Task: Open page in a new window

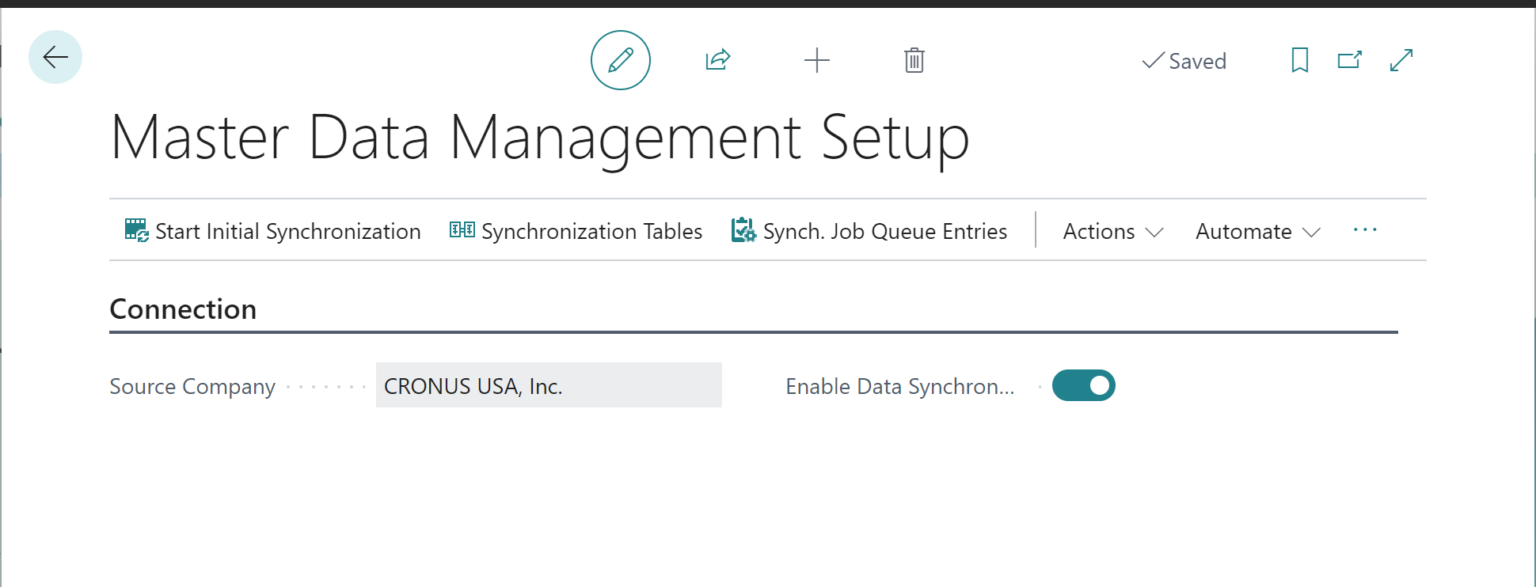Action: pos(1349,60)
